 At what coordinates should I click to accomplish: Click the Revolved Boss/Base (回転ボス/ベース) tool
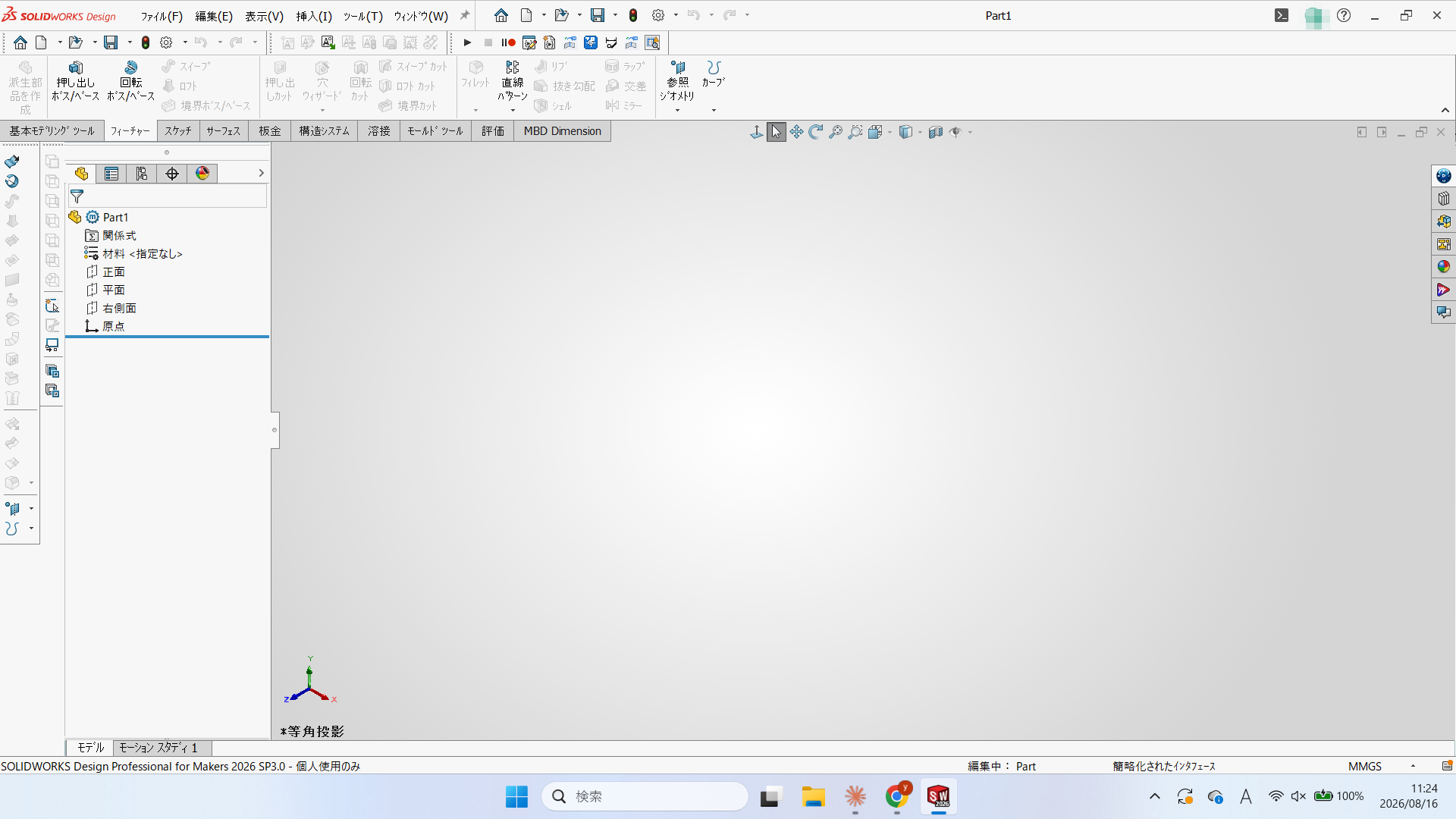pos(130,81)
